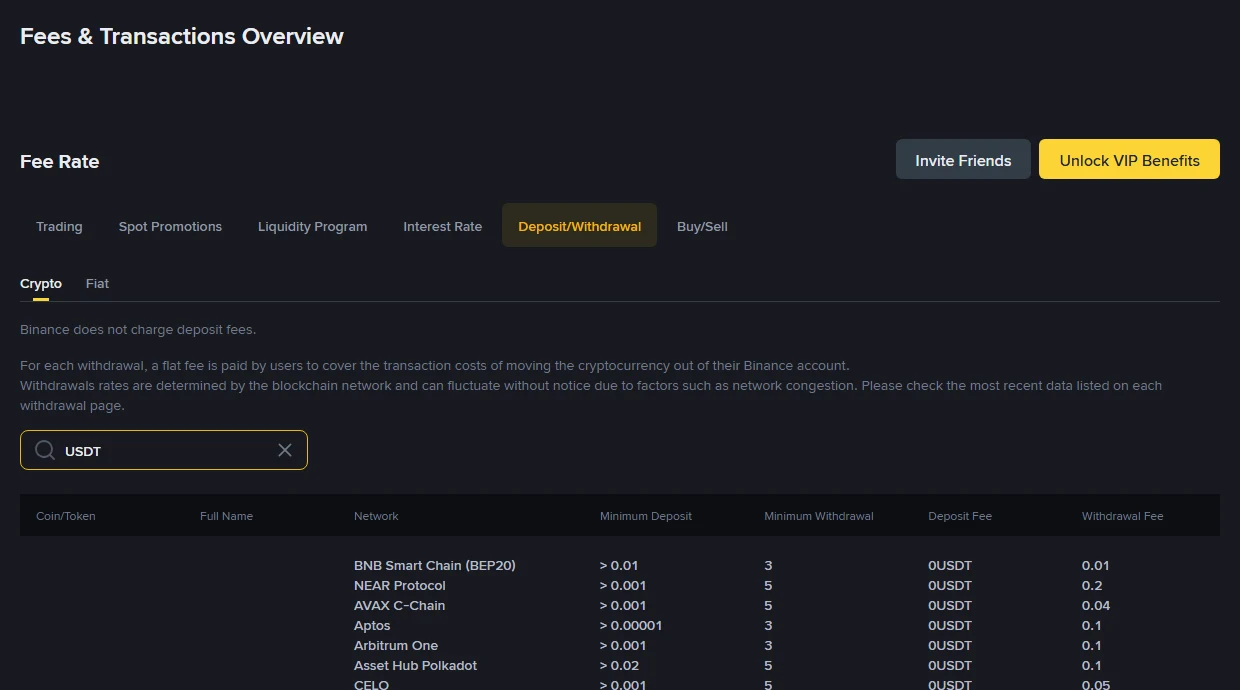Select the Asset Hub Polkadot network entry

pyautogui.click(x=416, y=665)
